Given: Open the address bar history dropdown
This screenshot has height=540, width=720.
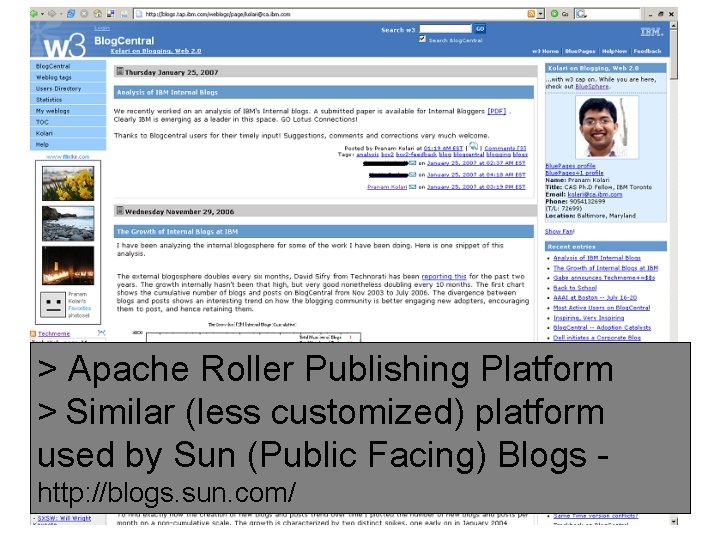Looking at the screenshot, I should tap(540, 14).
